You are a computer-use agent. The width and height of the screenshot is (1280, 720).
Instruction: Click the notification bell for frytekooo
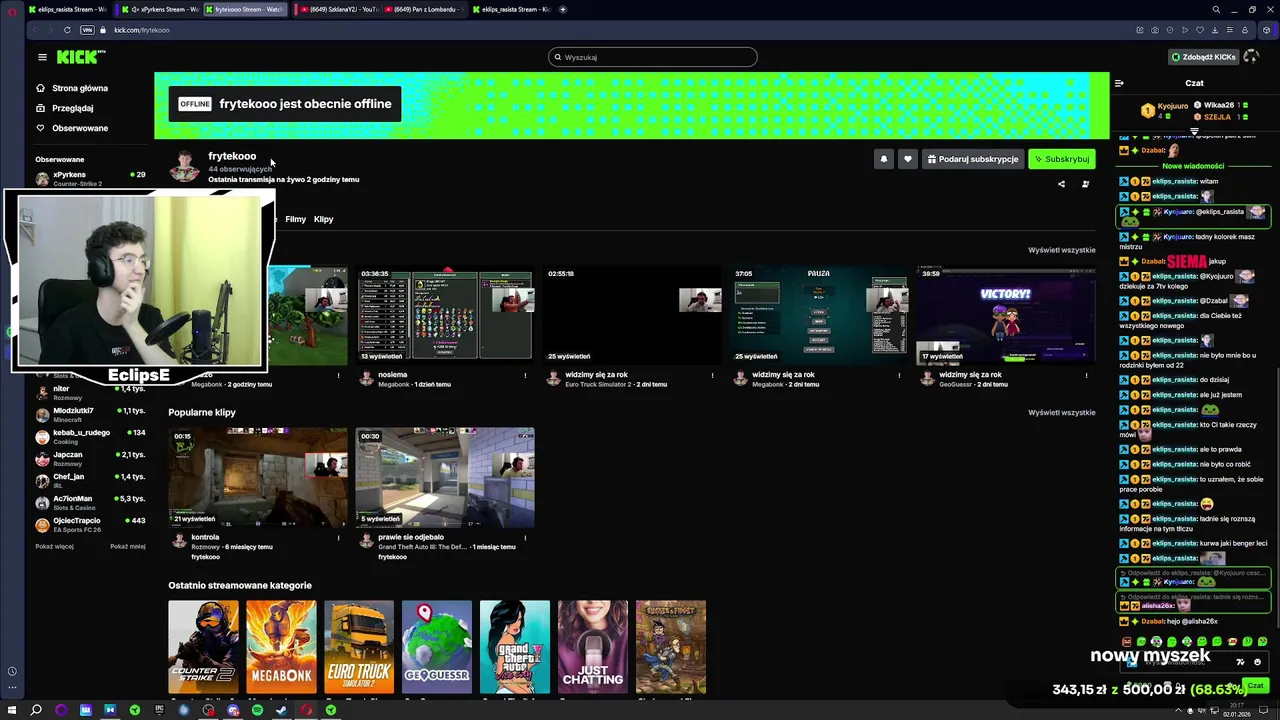(883, 159)
